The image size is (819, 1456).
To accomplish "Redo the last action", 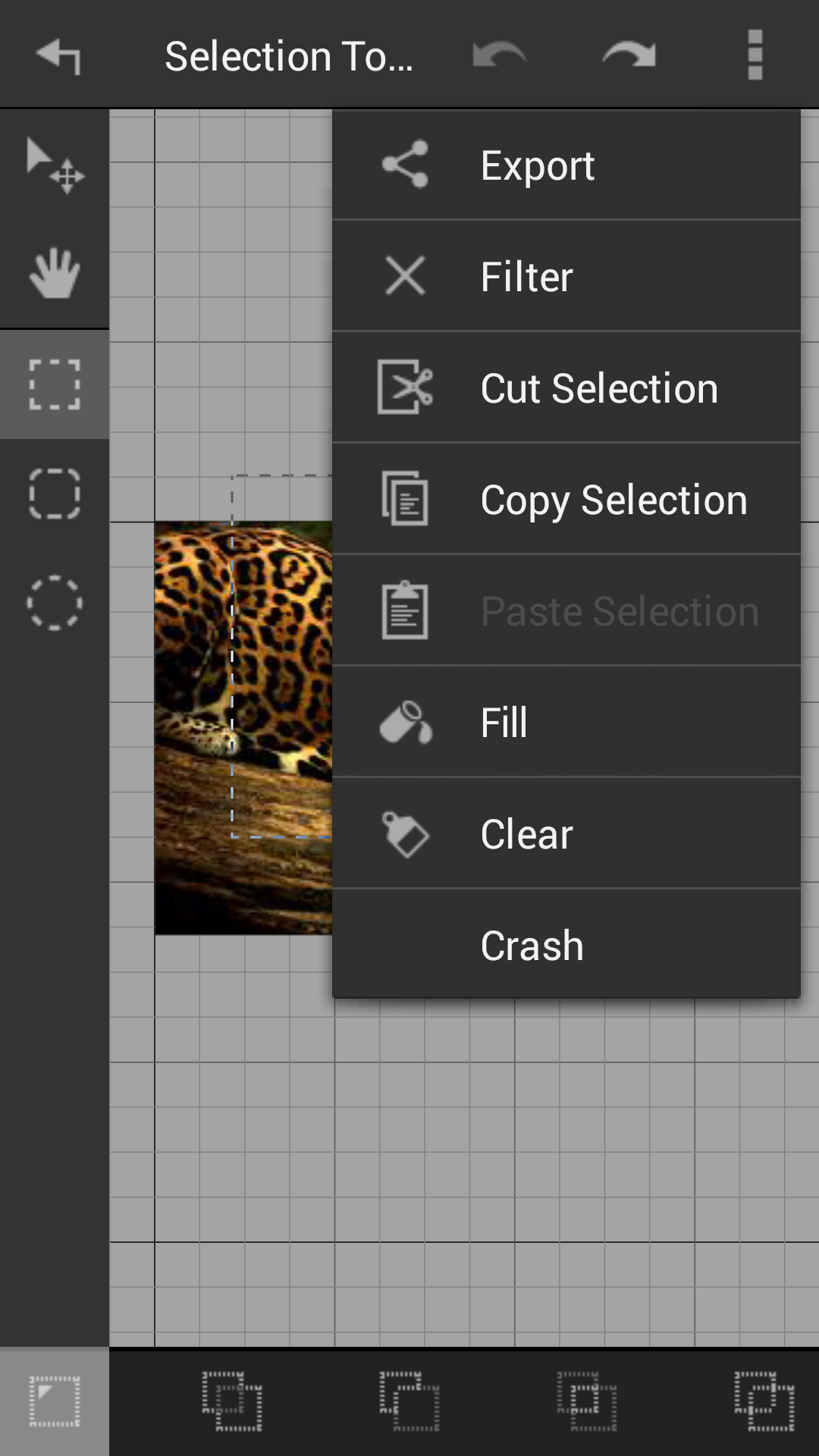I will [x=629, y=55].
